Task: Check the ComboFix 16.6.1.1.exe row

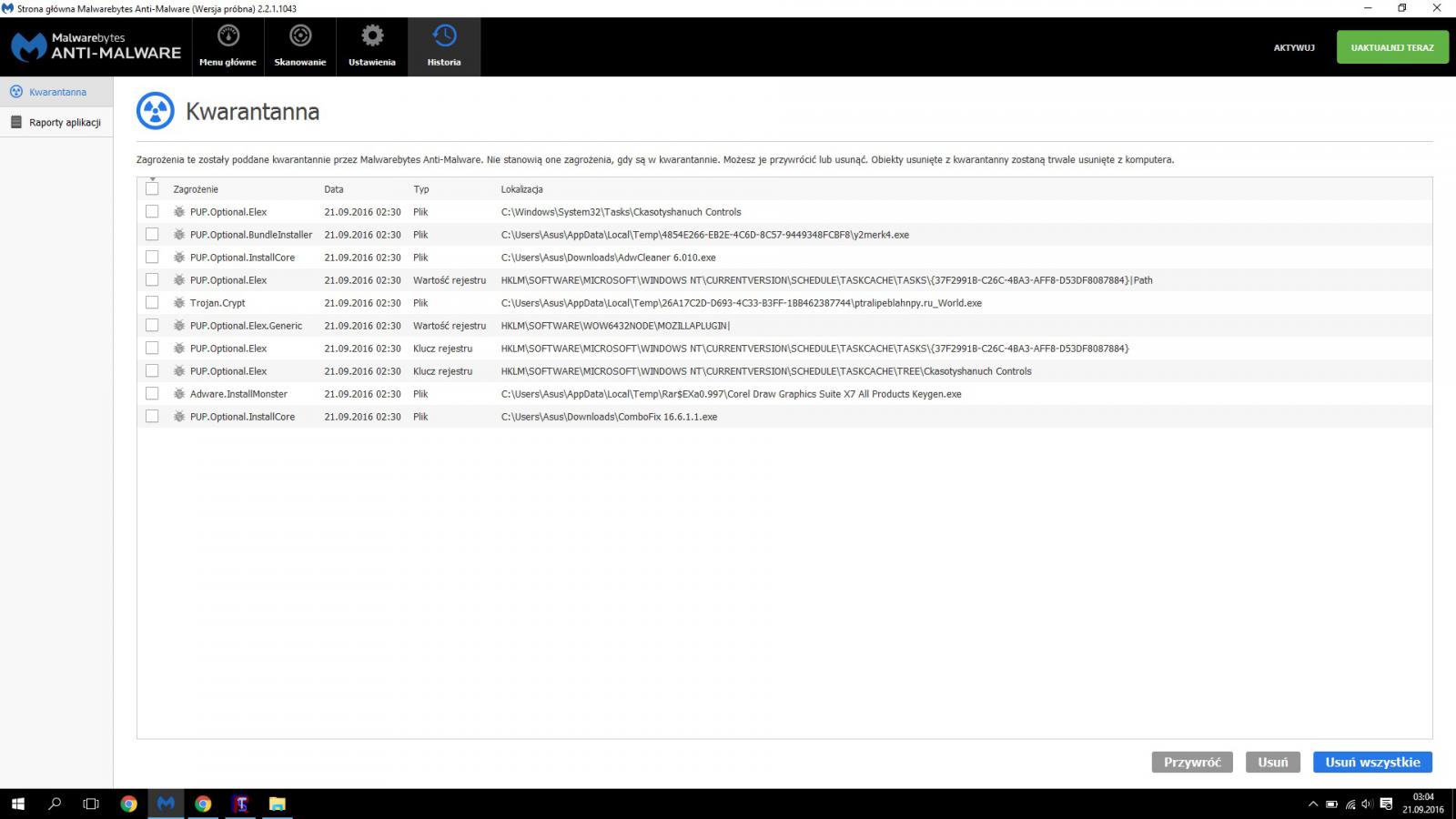Action: click(152, 417)
